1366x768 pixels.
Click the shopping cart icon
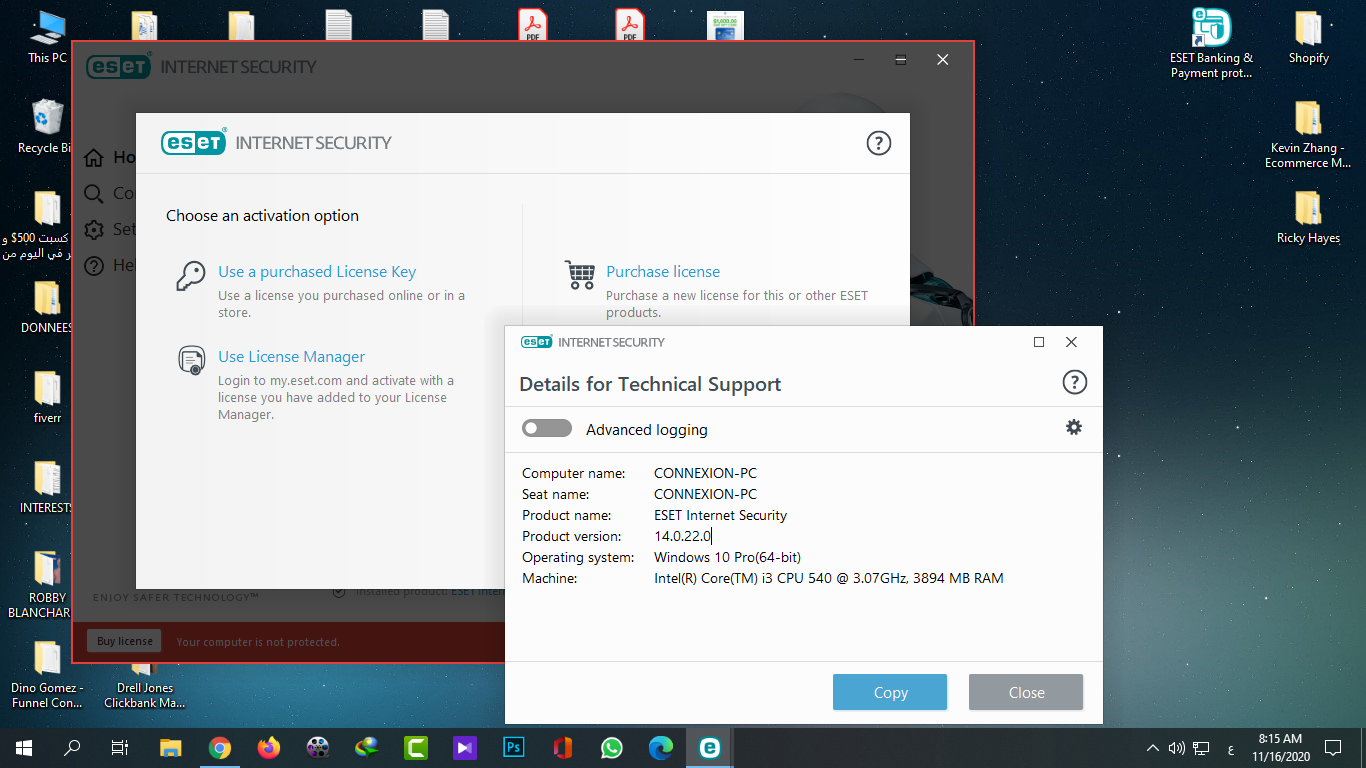pos(580,275)
